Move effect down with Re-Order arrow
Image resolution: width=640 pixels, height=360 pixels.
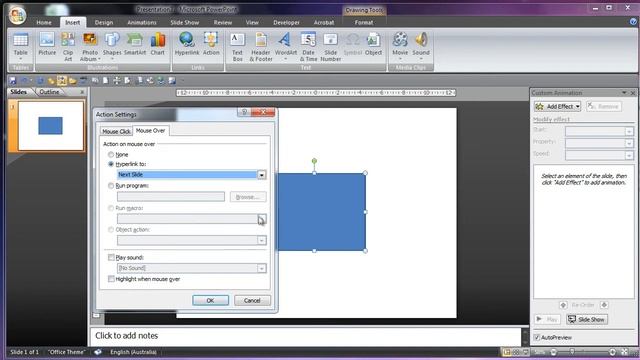(x=604, y=305)
